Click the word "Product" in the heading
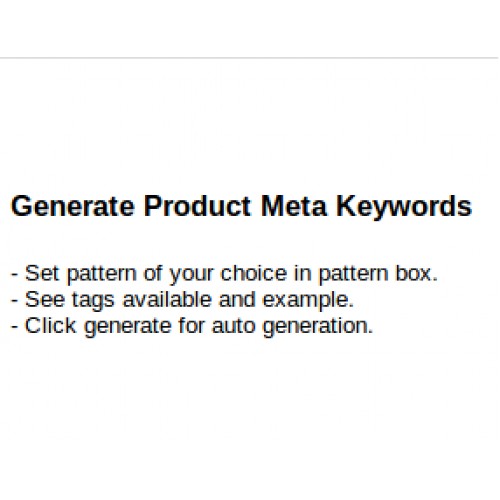 tap(197, 206)
